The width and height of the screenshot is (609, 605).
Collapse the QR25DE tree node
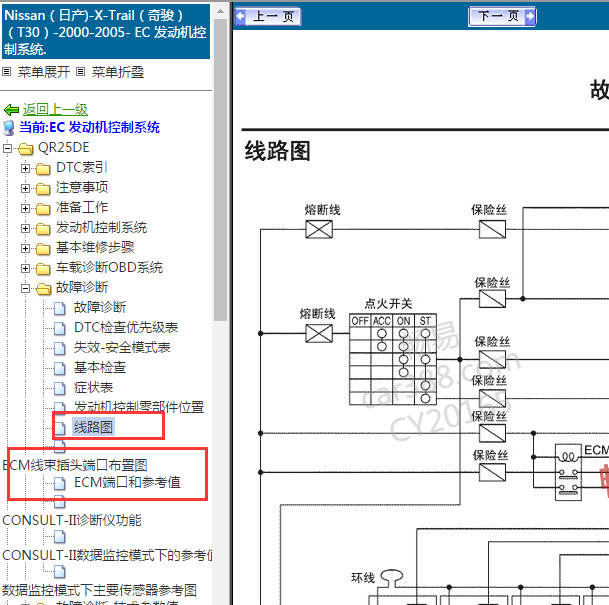point(7,148)
